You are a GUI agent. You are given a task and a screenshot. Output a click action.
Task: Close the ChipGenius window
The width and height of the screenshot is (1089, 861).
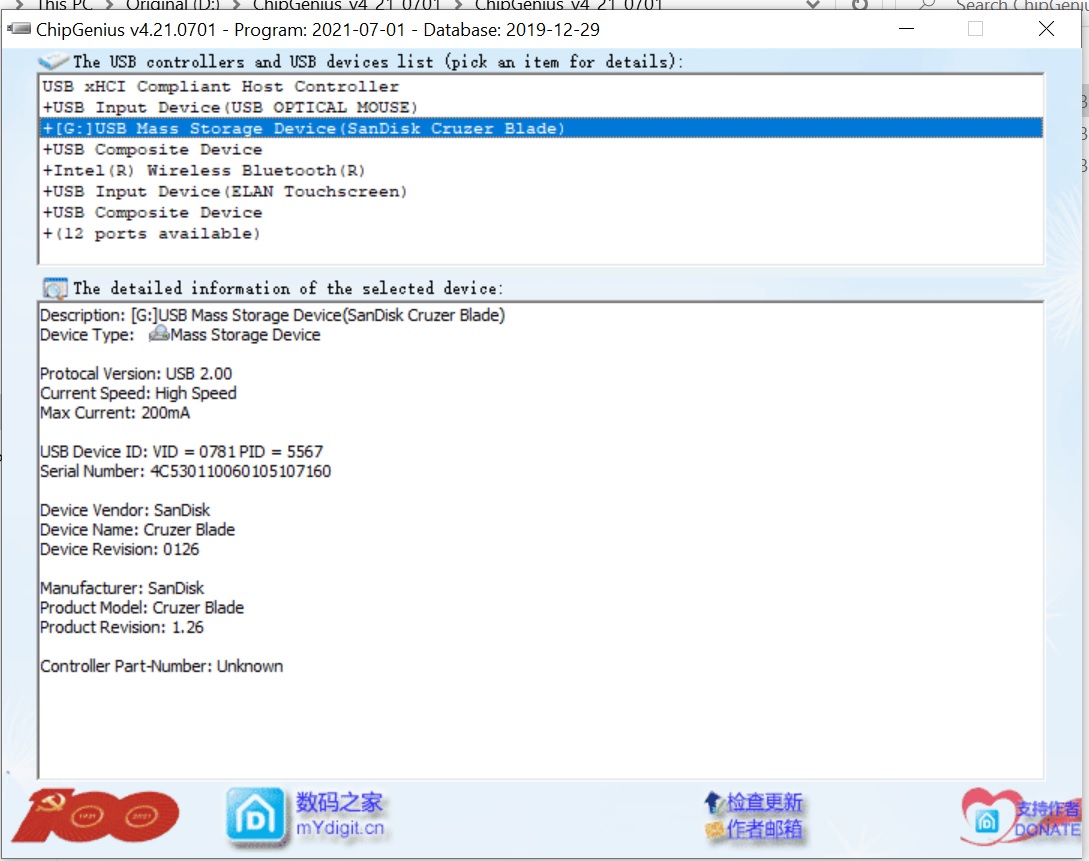click(x=1046, y=28)
